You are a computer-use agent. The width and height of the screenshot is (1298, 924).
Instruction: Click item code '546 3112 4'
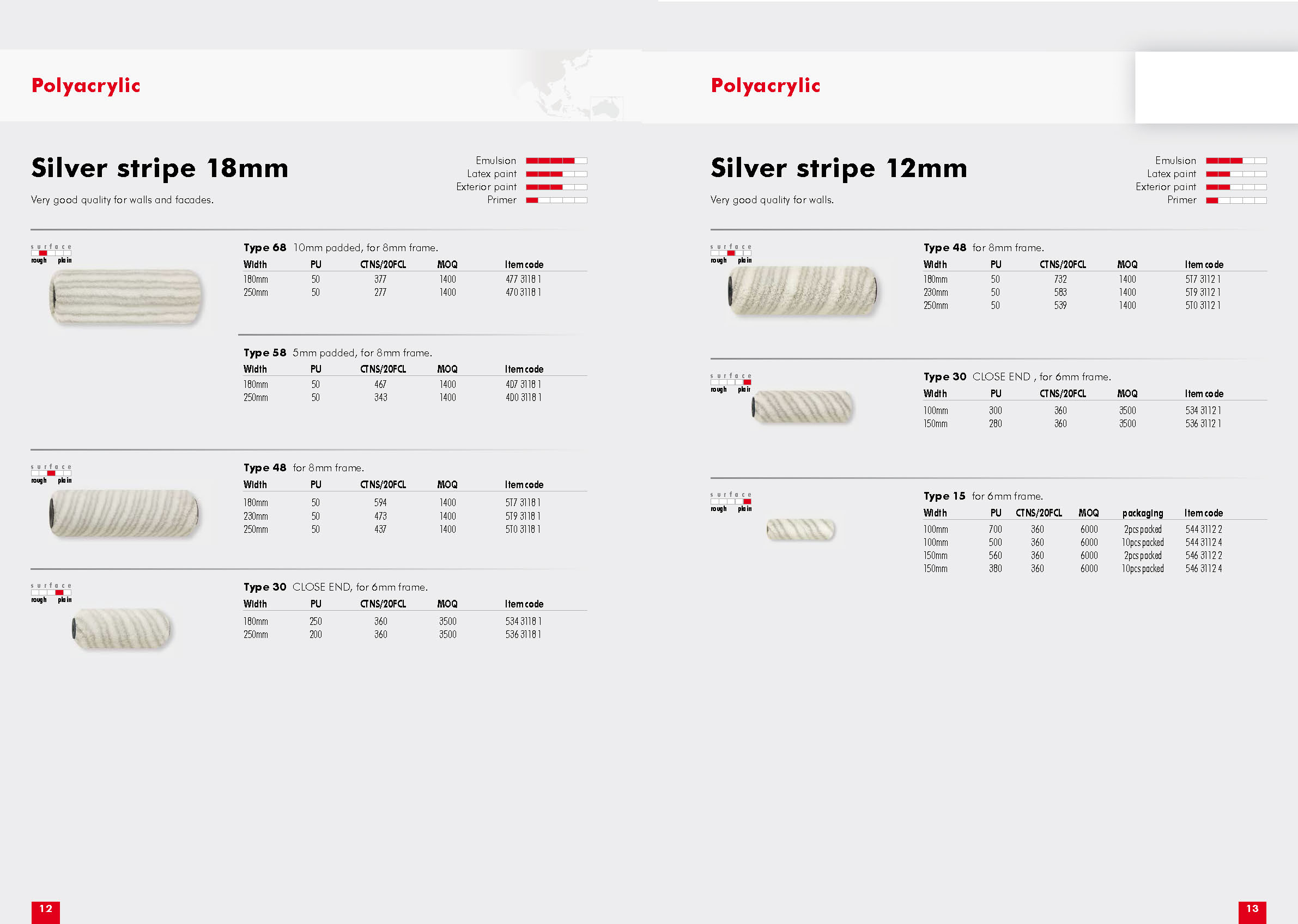pyautogui.click(x=1204, y=569)
